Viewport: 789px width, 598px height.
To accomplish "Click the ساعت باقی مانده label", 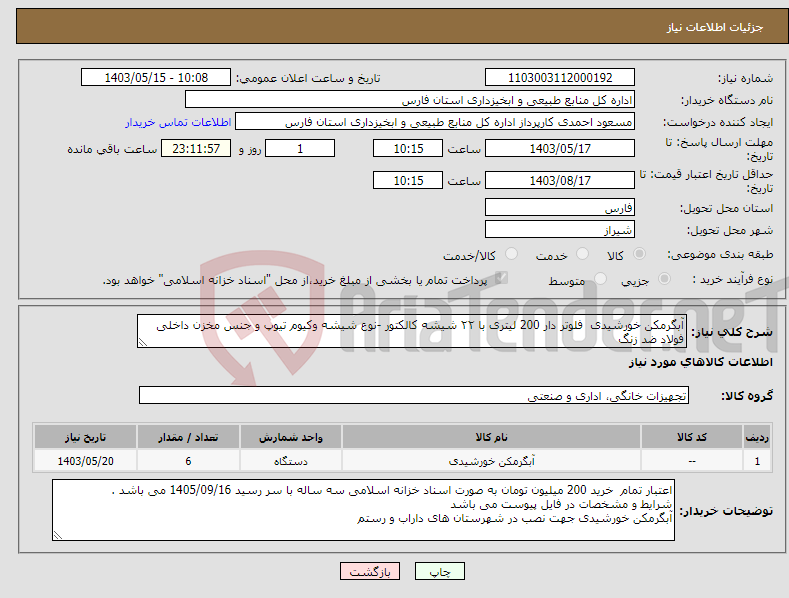I will coord(112,149).
